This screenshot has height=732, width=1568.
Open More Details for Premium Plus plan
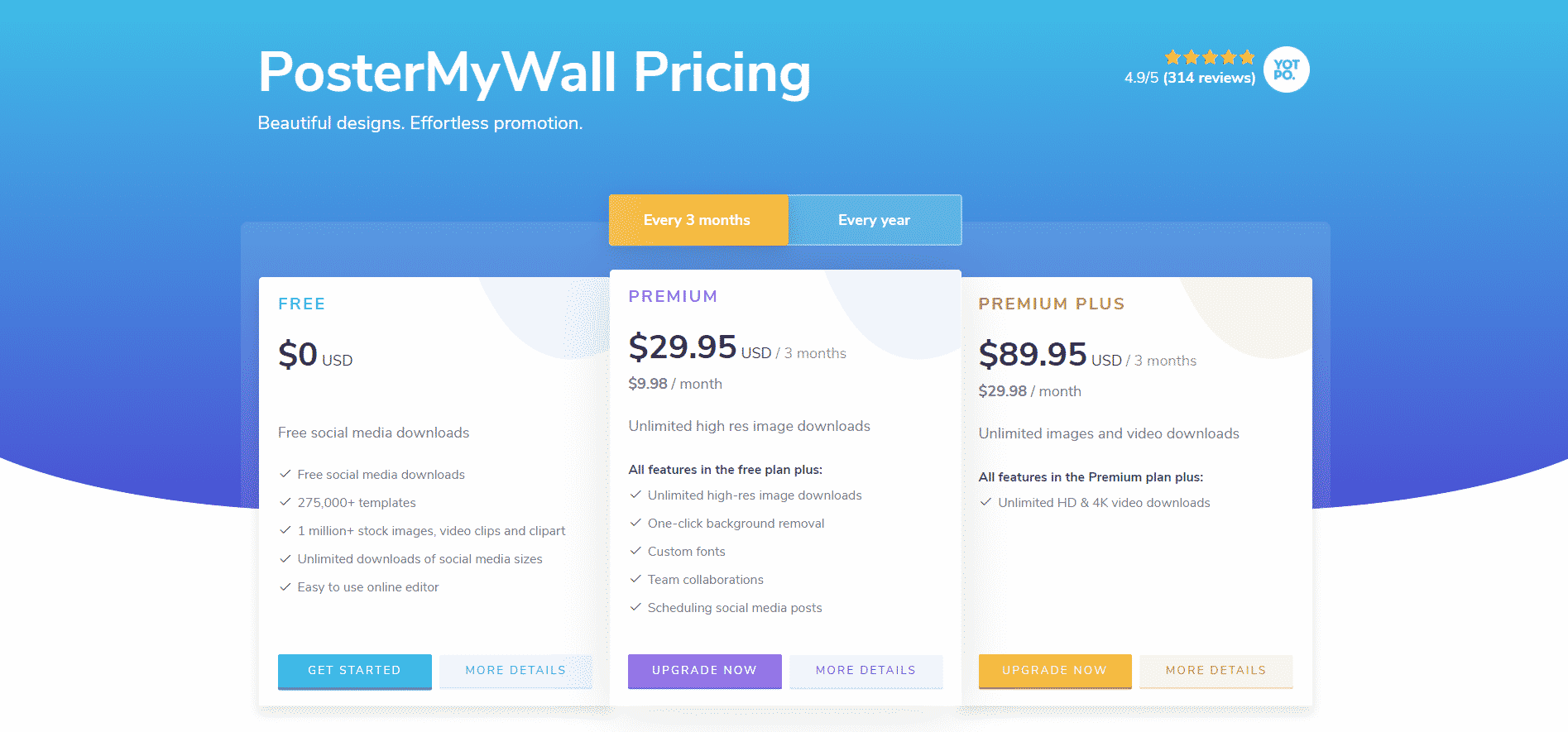click(1216, 671)
